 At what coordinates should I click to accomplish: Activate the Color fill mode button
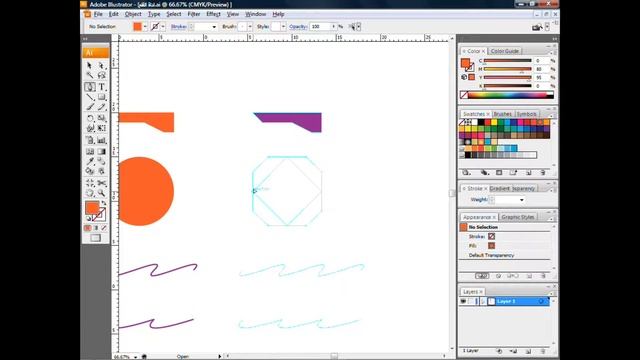coord(88,228)
